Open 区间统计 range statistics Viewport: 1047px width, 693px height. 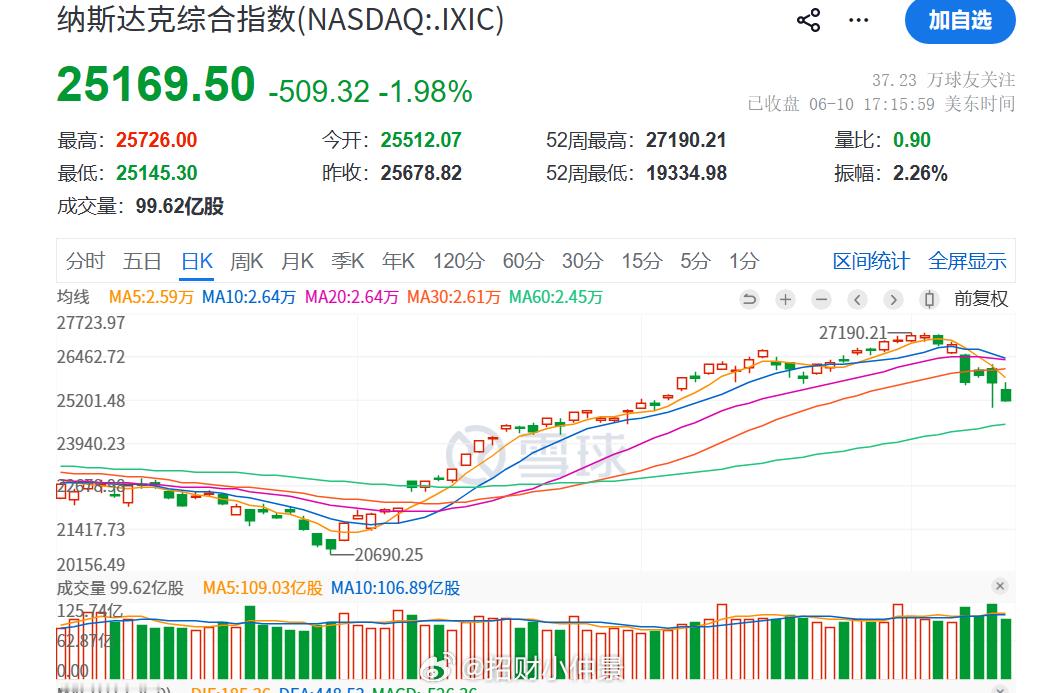click(x=871, y=261)
